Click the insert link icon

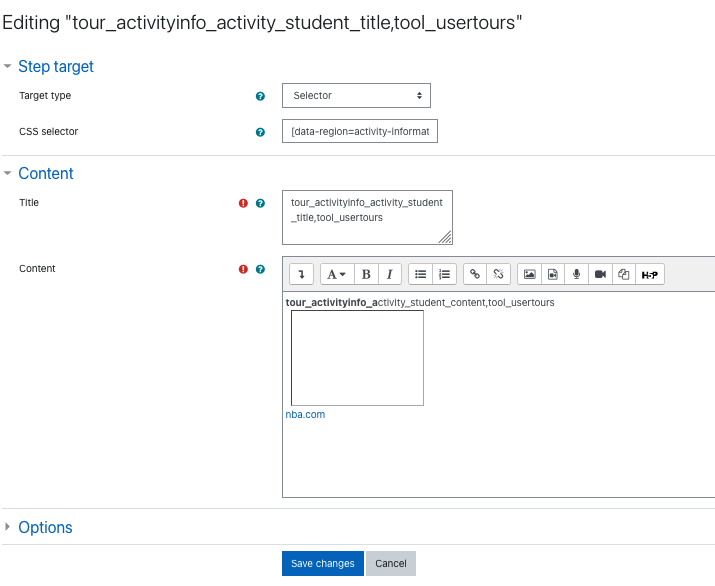(475, 274)
